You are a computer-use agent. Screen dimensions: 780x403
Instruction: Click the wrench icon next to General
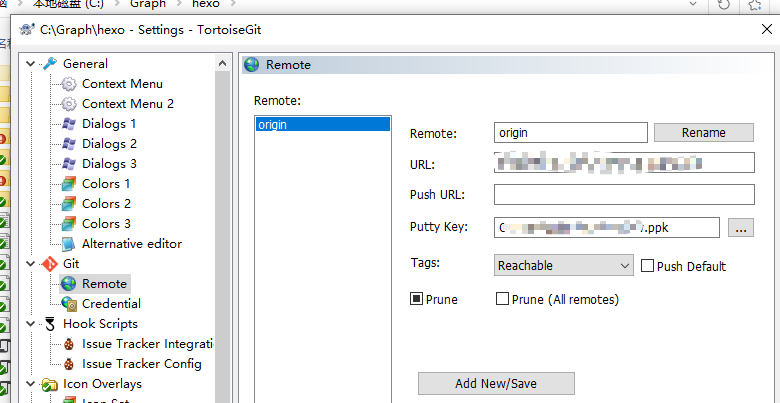[x=49, y=64]
